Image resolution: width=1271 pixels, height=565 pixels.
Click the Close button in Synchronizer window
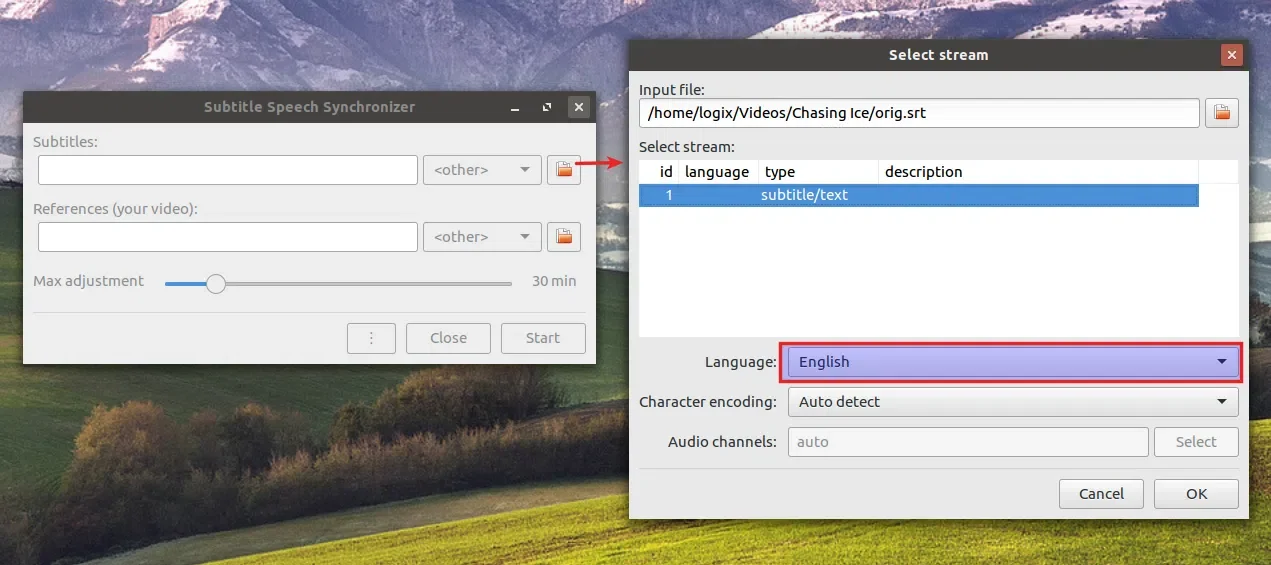click(448, 338)
